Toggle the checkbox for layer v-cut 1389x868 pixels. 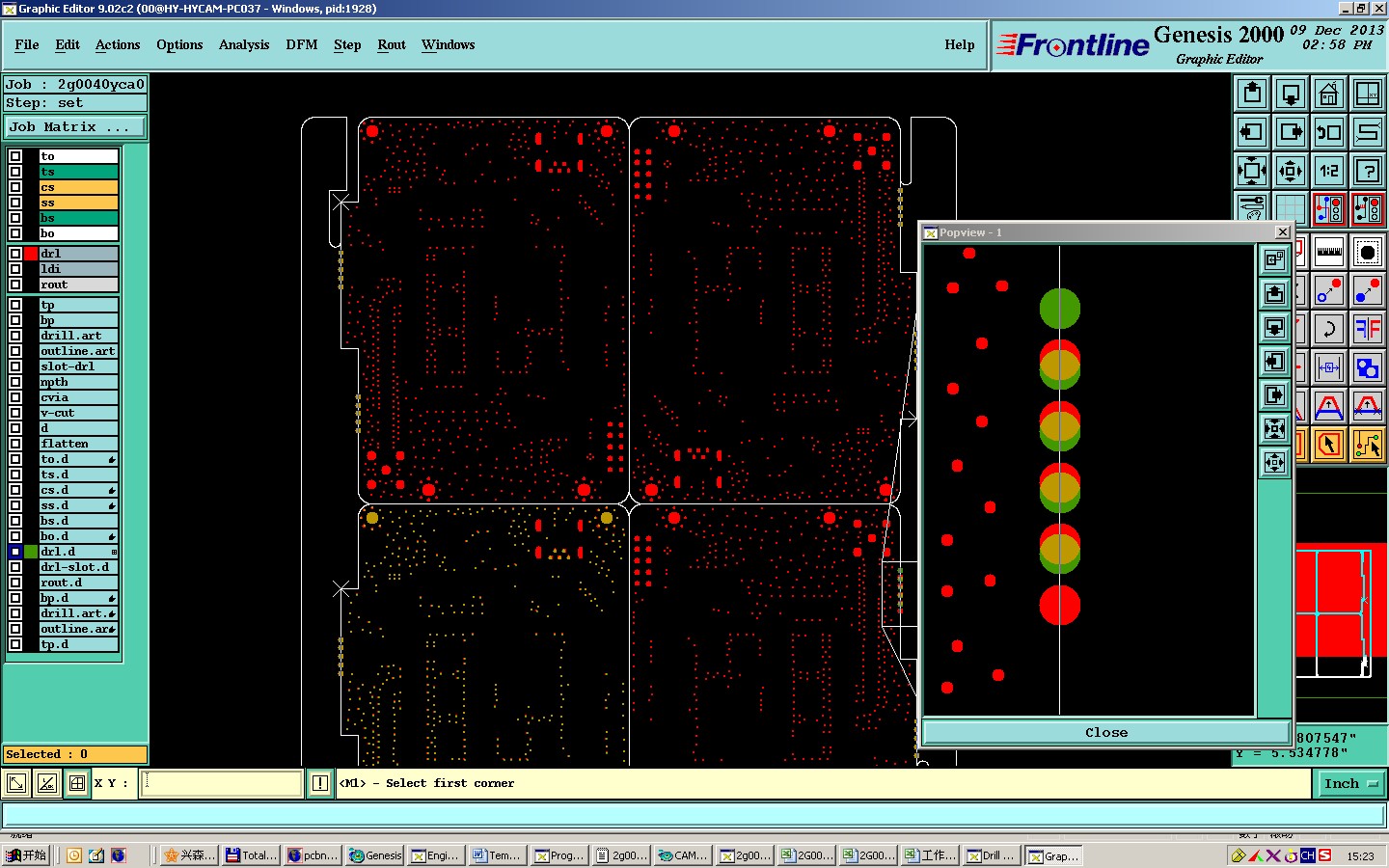point(15,413)
